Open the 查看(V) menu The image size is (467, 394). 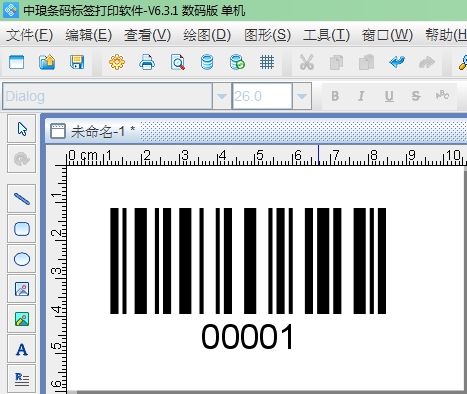(148, 35)
